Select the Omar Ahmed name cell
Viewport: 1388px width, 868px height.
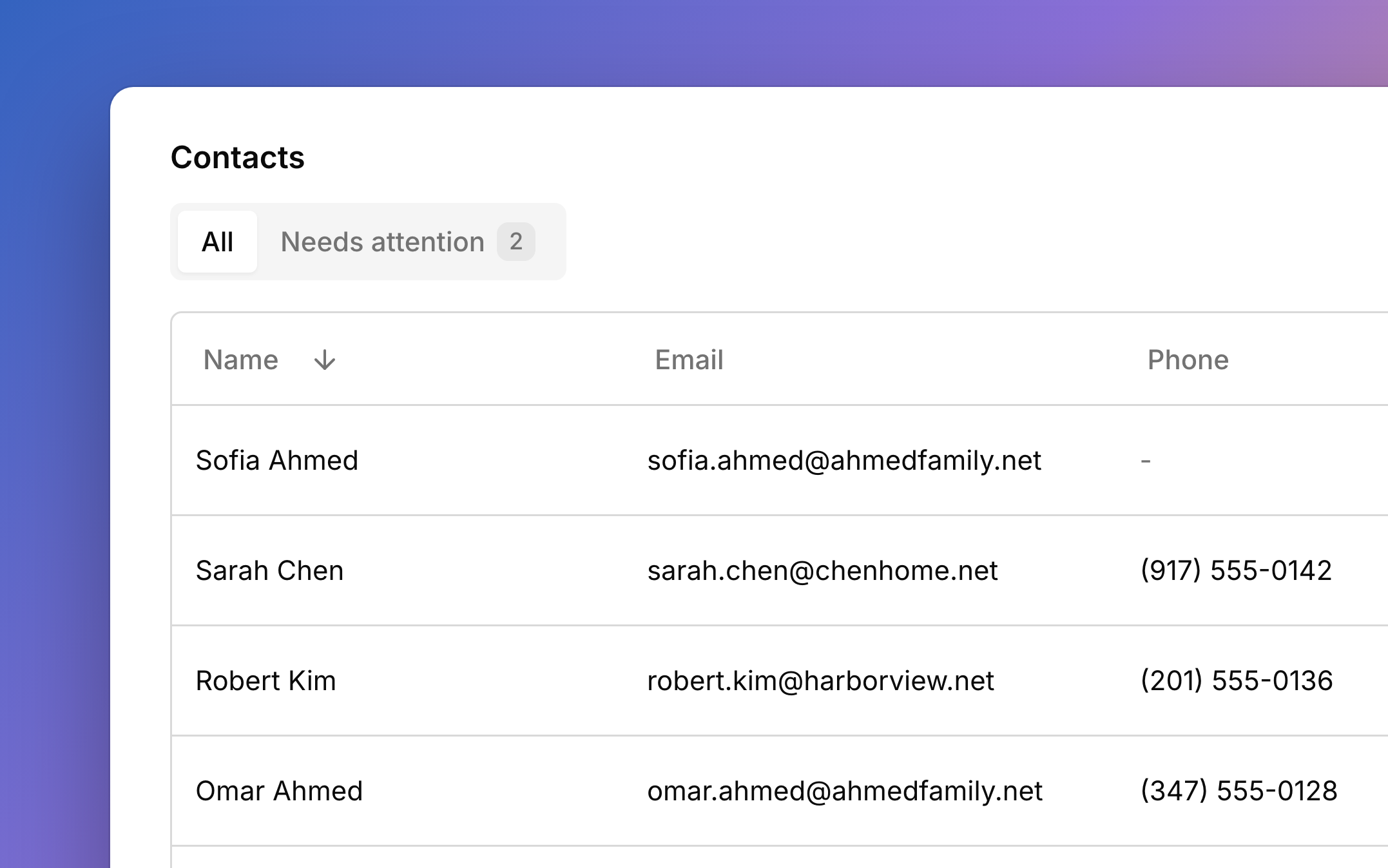(279, 791)
